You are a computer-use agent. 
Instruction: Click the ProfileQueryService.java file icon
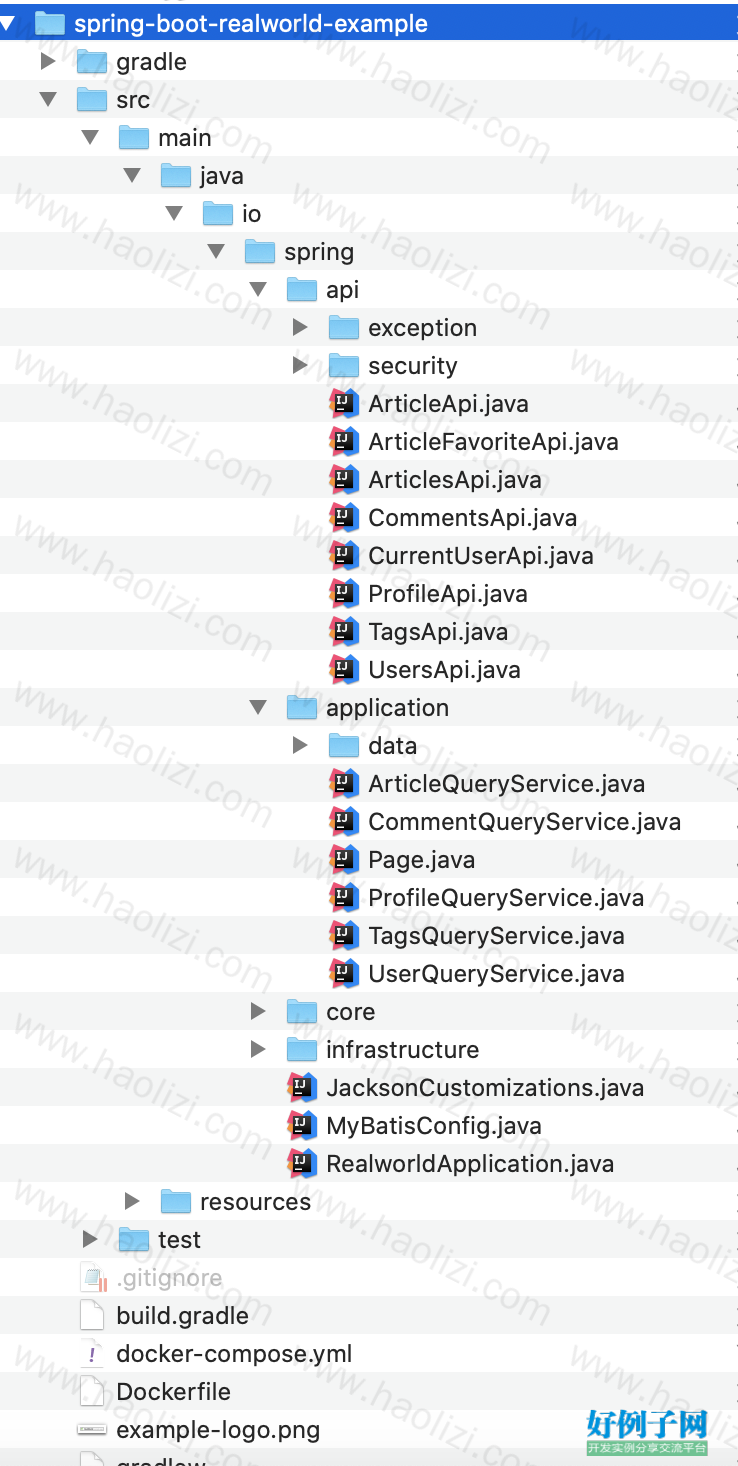[344, 897]
